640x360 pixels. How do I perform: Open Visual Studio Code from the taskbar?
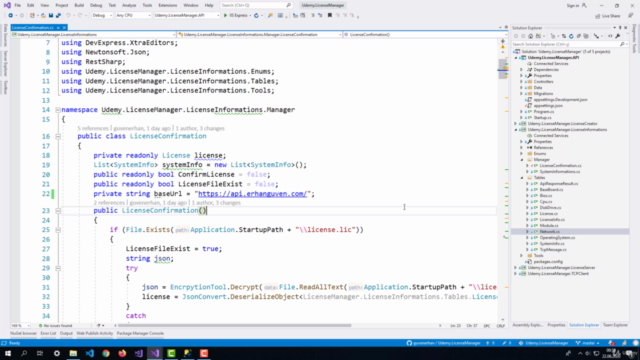click(x=89, y=353)
